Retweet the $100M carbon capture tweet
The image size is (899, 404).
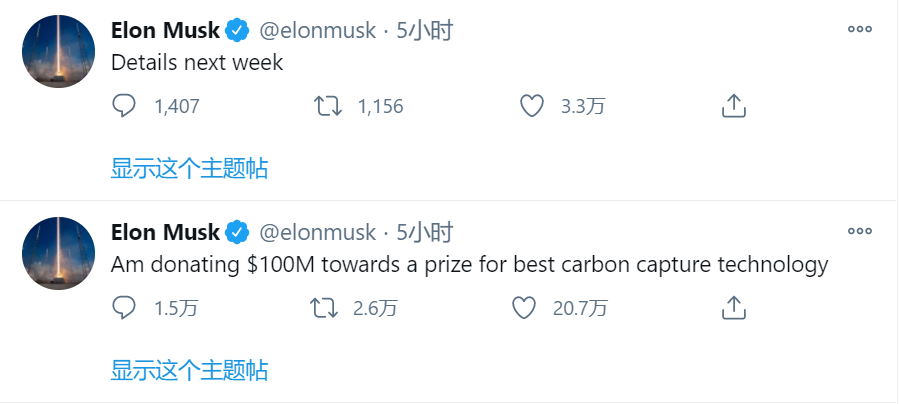pos(326,308)
